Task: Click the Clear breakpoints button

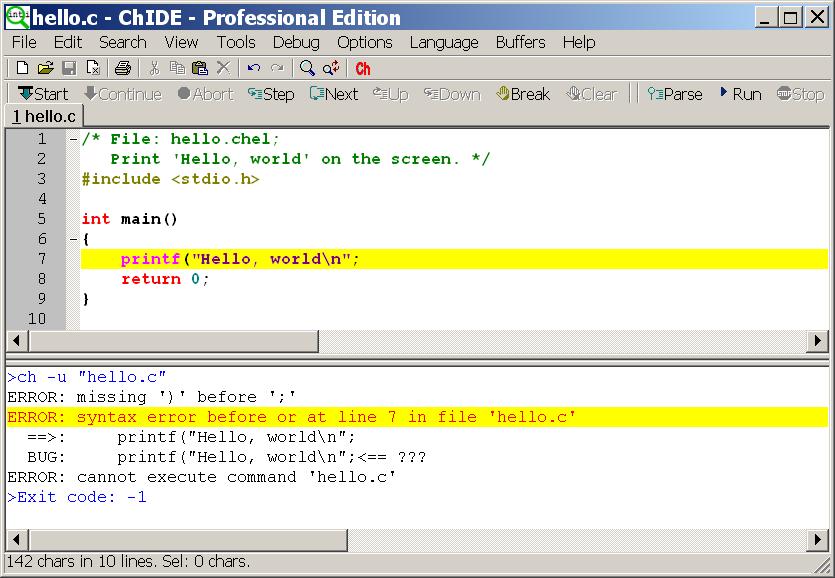Action: (x=592, y=94)
